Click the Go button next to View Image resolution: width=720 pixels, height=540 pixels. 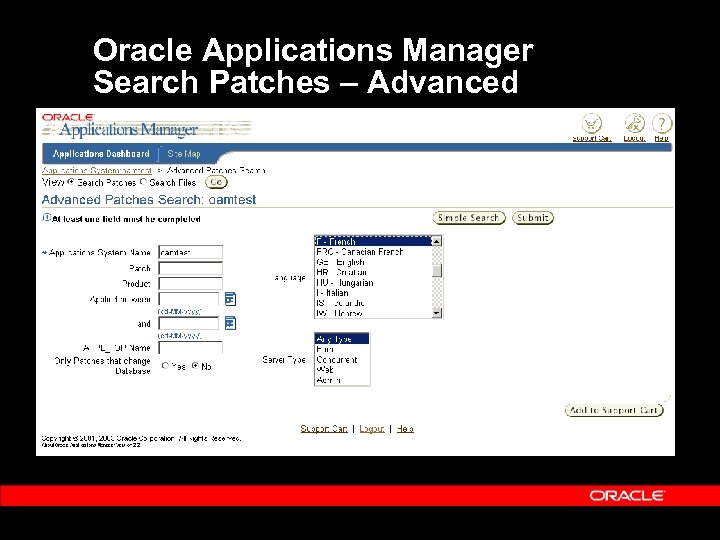click(x=216, y=182)
